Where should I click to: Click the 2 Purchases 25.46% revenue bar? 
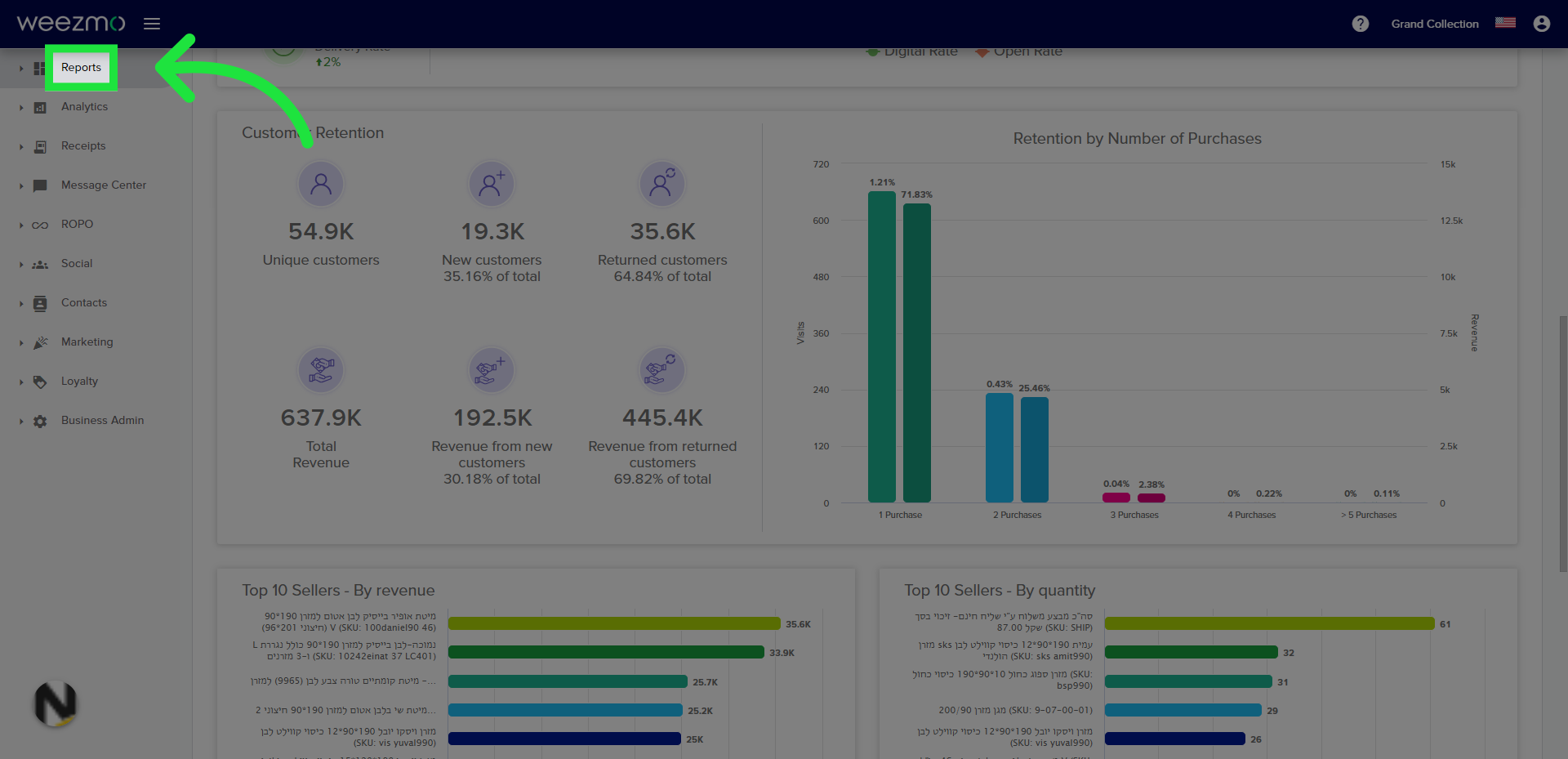[x=1035, y=449]
